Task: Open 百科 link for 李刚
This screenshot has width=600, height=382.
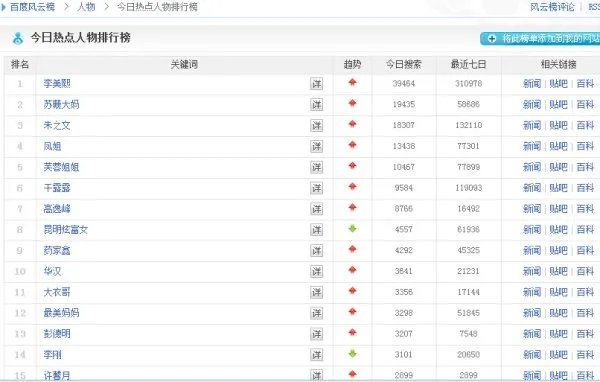Action: point(585,354)
